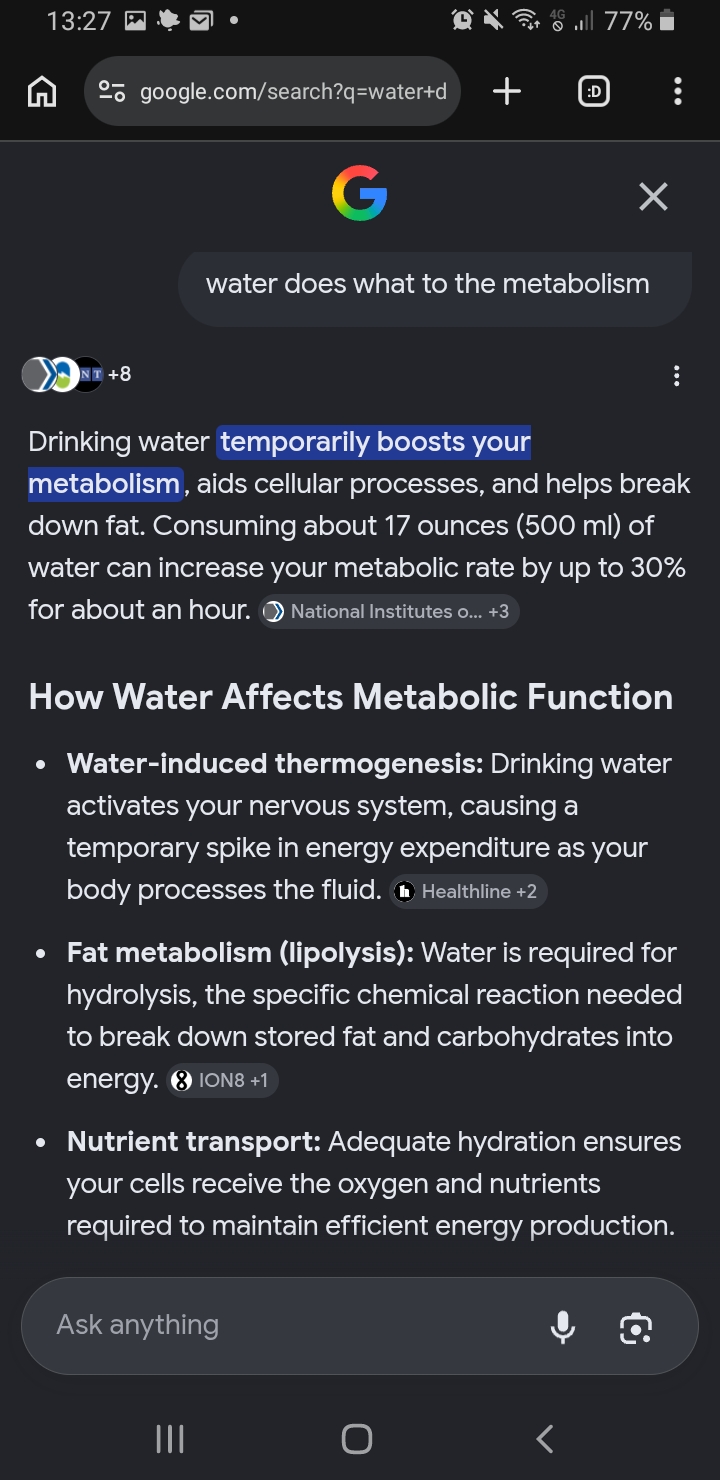Tap the Android recent apps button
This screenshot has height=1480, width=720.
tap(171, 1439)
